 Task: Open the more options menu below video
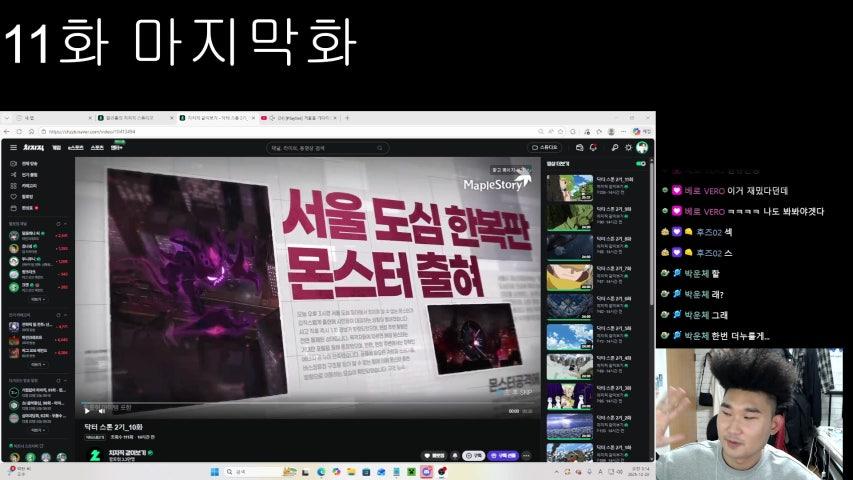(x=527, y=455)
